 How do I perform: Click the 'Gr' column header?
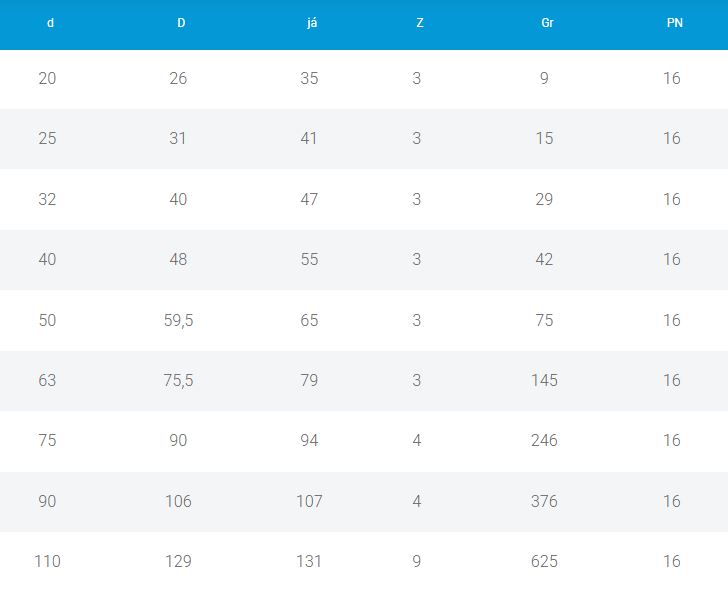(547, 23)
